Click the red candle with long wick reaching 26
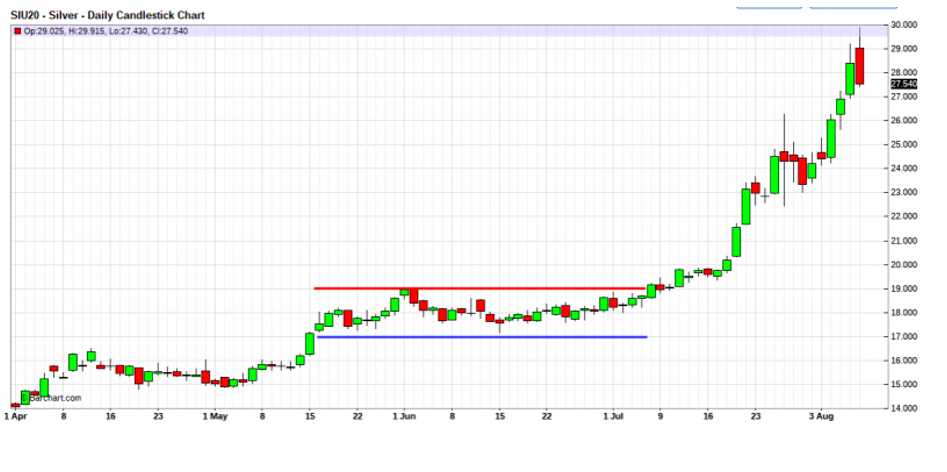The width and height of the screenshot is (947, 472). [784, 156]
